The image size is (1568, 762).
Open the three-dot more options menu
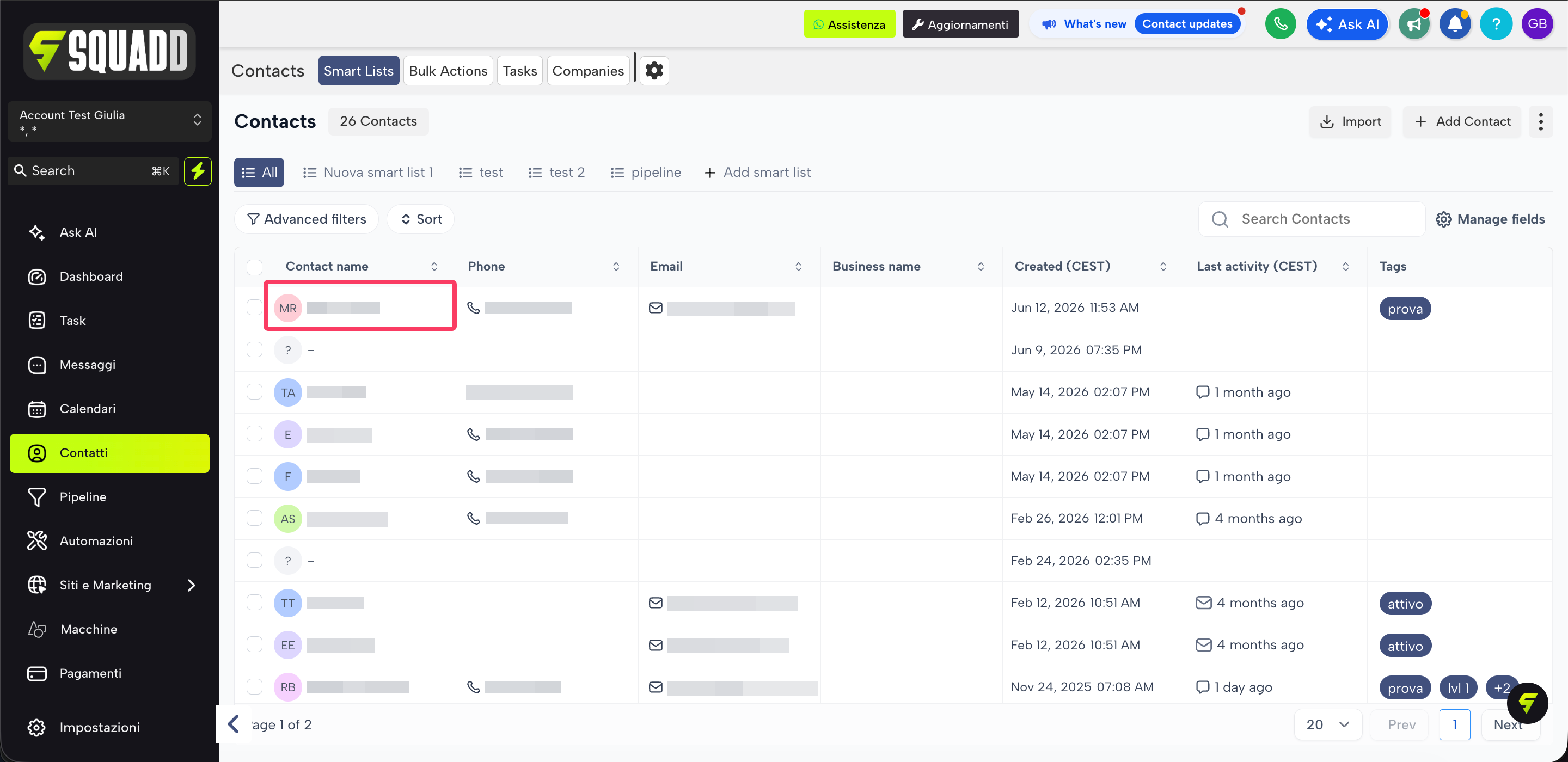pos(1541,122)
